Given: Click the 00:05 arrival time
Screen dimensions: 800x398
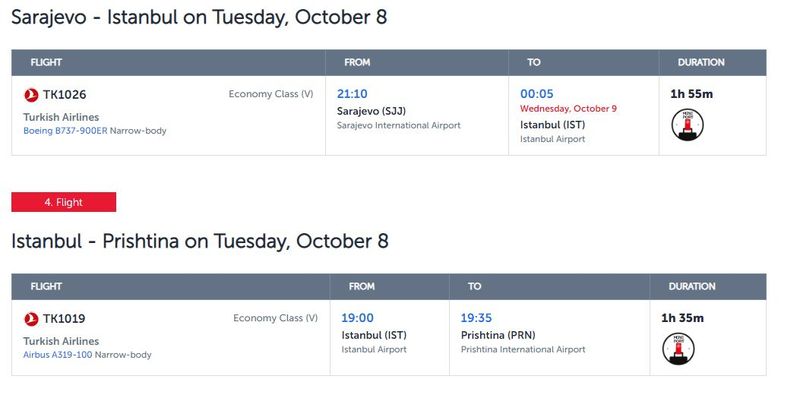Looking at the screenshot, I should point(537,94).
